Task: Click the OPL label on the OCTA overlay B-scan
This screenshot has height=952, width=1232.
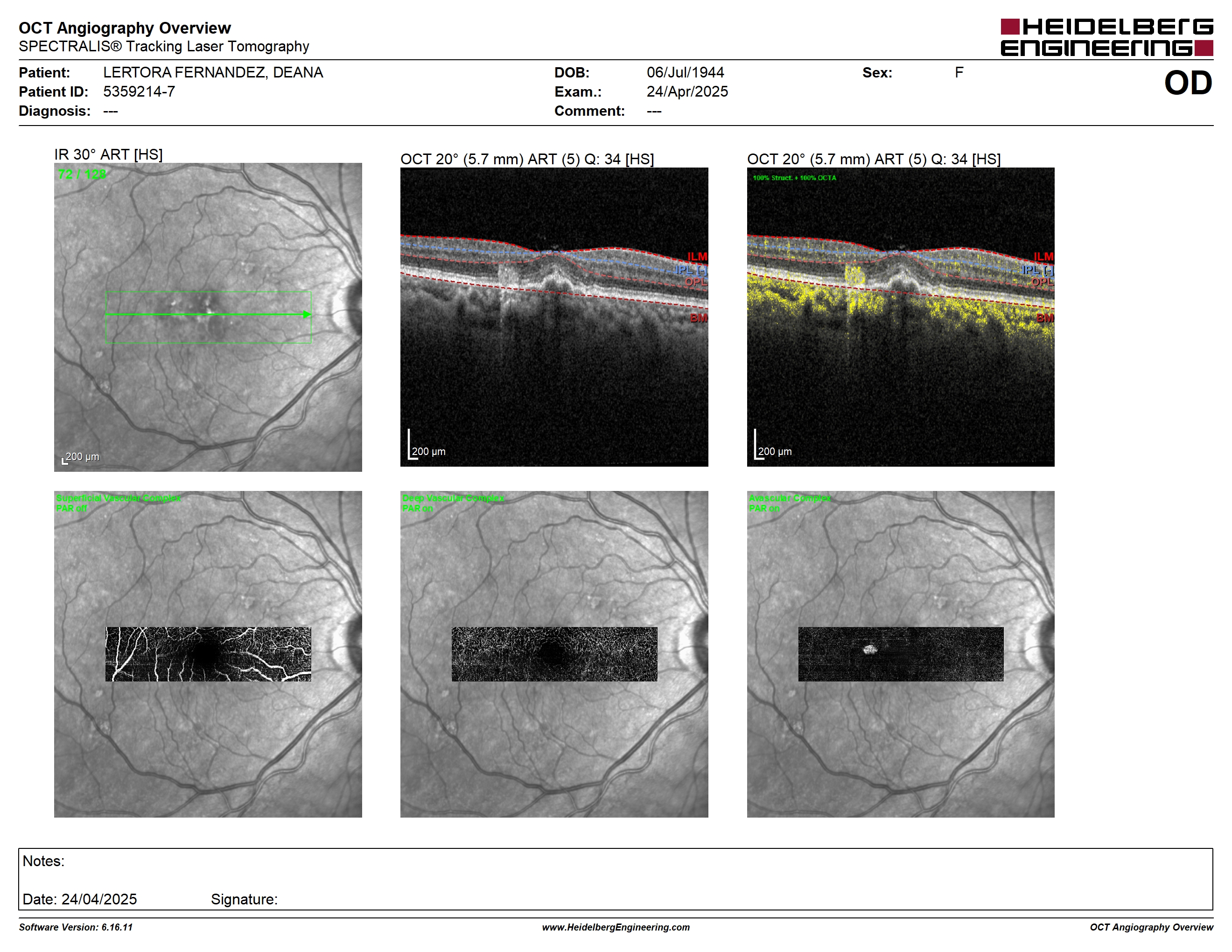Action: click(1042, 282)
